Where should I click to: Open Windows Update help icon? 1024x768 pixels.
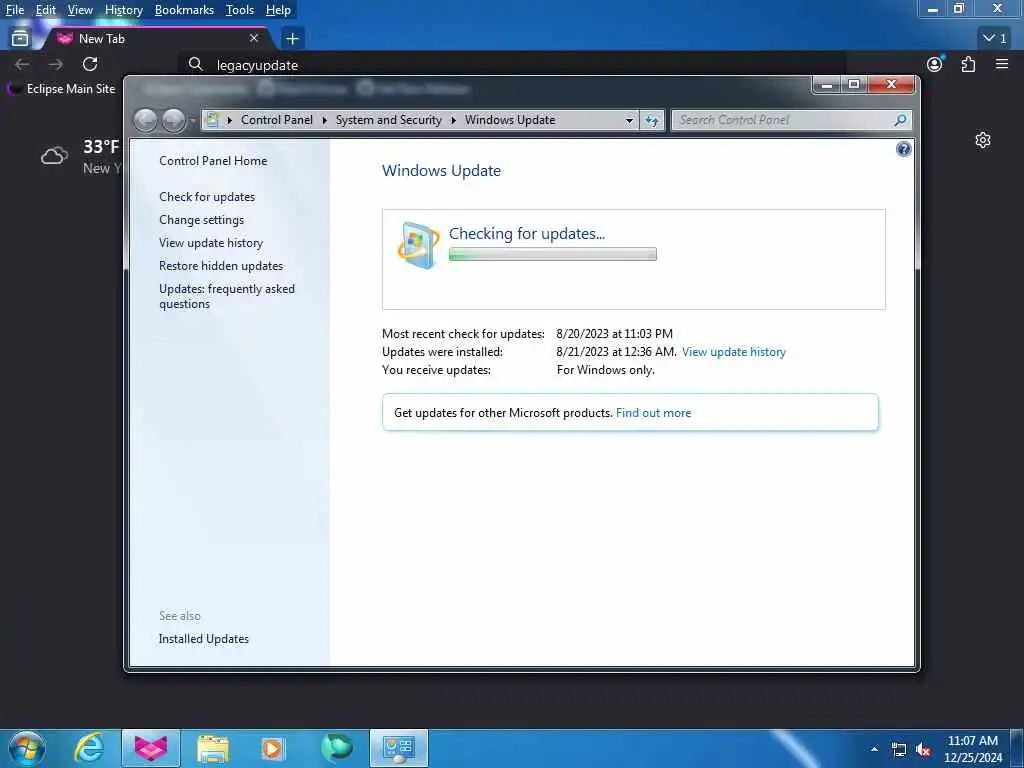(903, 150)
